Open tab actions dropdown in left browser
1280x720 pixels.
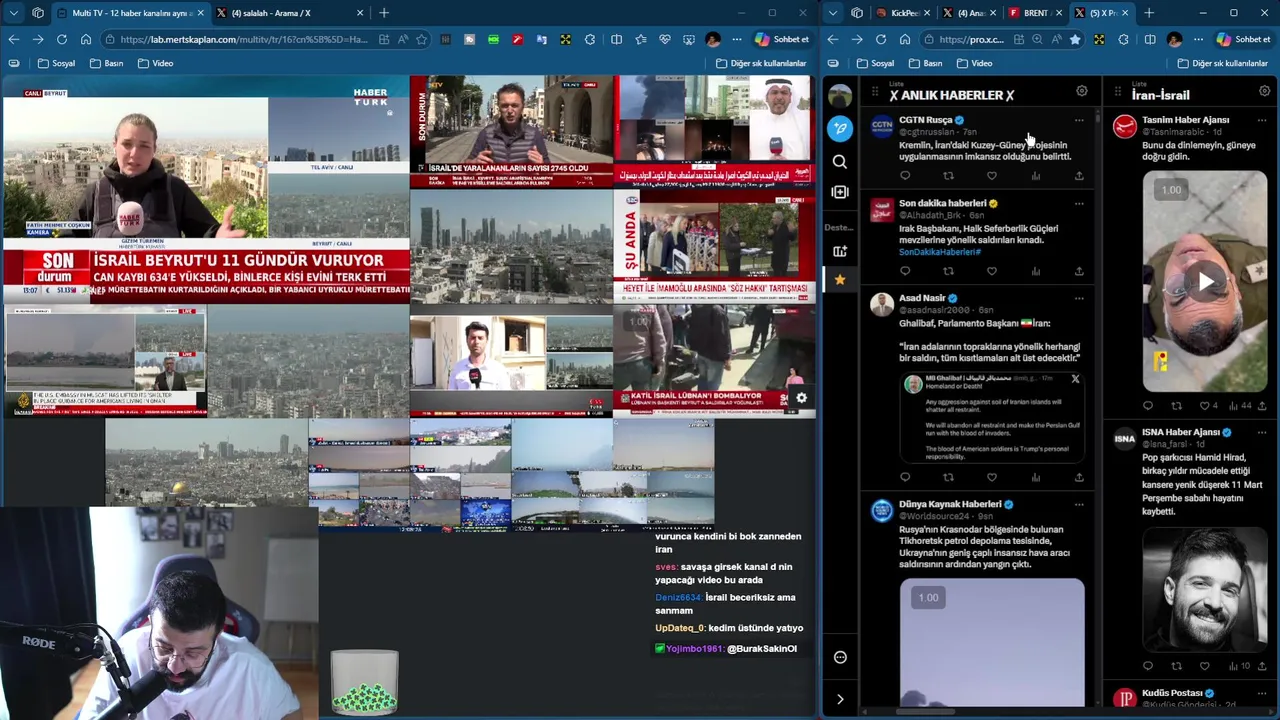[13, 13]
